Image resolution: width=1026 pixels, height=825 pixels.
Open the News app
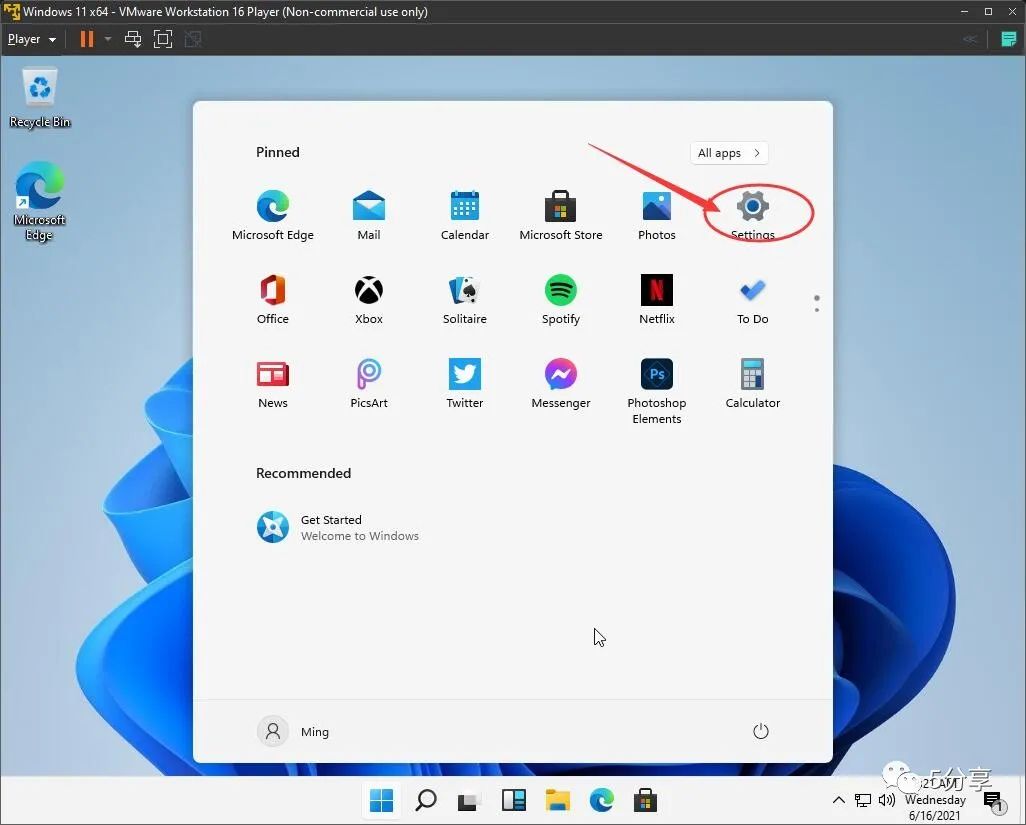(273, 384)
